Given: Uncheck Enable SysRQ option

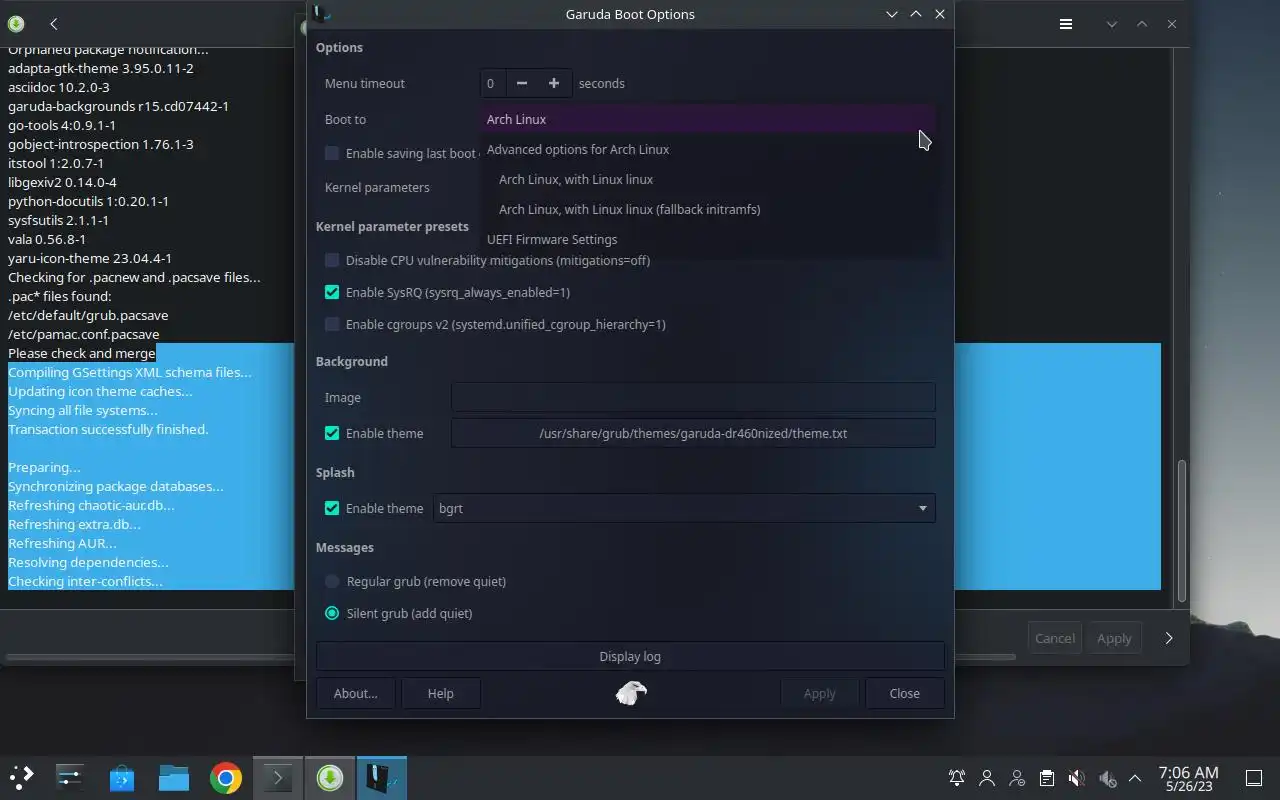Looking at the screenshot, I should coord(332,292).
